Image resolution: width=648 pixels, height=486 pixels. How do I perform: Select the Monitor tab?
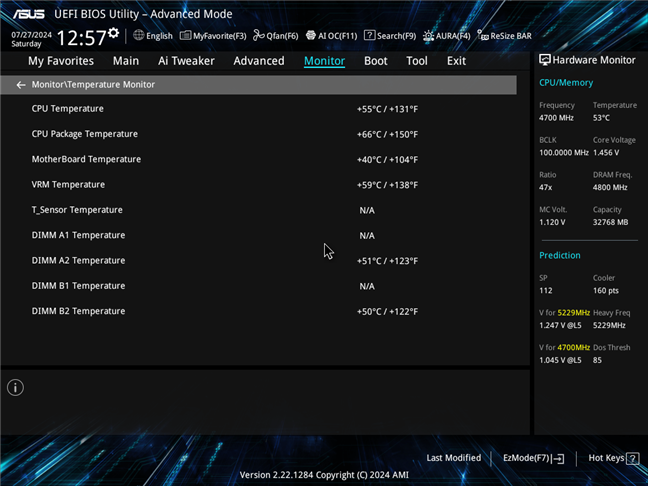pyautogui.click(x=324, y=61)
